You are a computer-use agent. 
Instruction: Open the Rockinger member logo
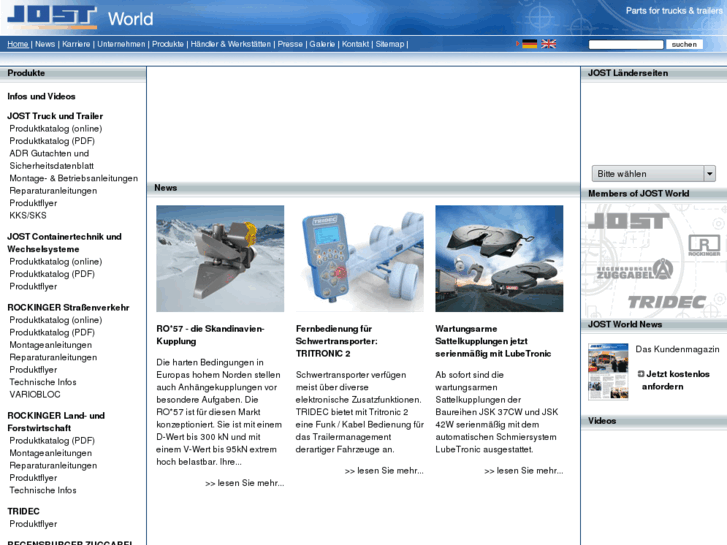[704, 245]
